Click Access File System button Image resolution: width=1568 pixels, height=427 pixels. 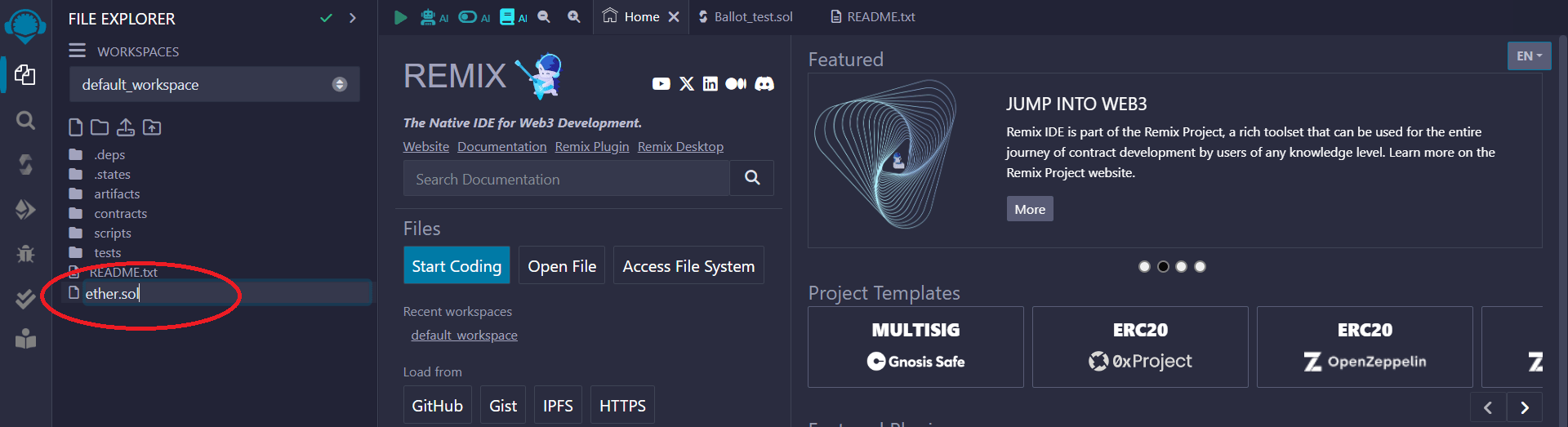(688, 265)
